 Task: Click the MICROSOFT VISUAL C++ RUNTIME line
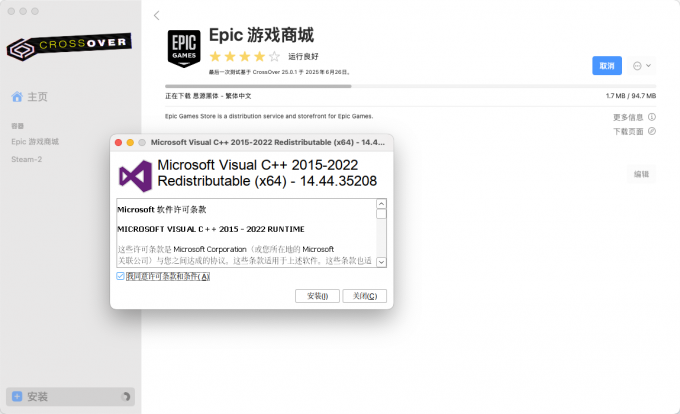pyautogui.click(x=211, y=229)
